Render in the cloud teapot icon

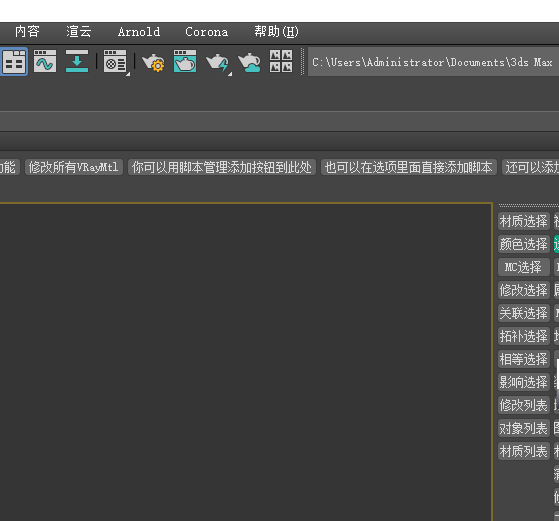tap(250, 62)
